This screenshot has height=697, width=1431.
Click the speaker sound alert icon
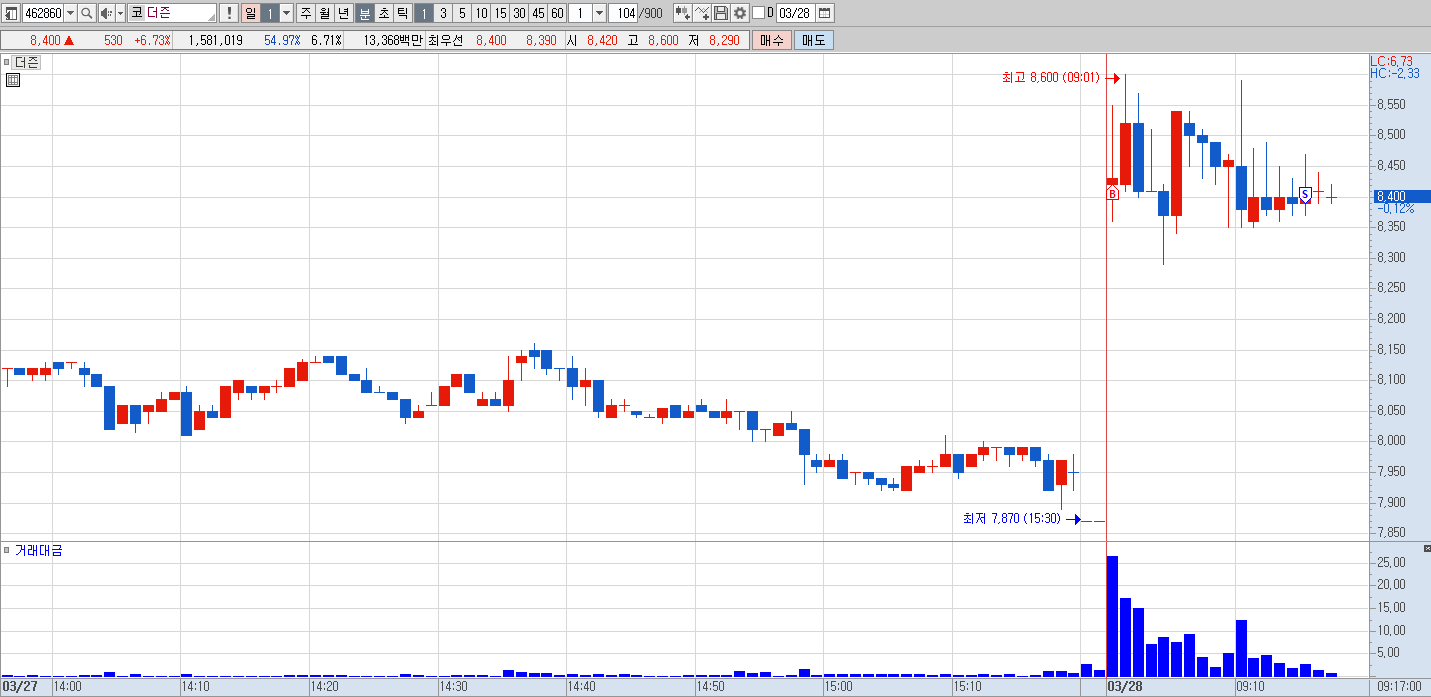click(105, 13)
